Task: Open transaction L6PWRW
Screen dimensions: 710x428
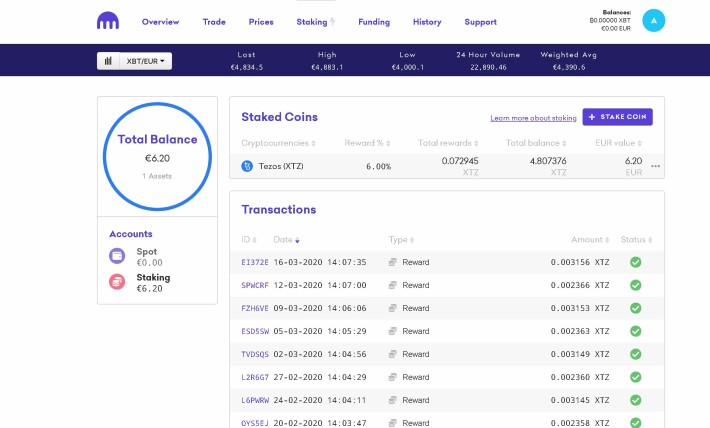Action: point(255,400)
